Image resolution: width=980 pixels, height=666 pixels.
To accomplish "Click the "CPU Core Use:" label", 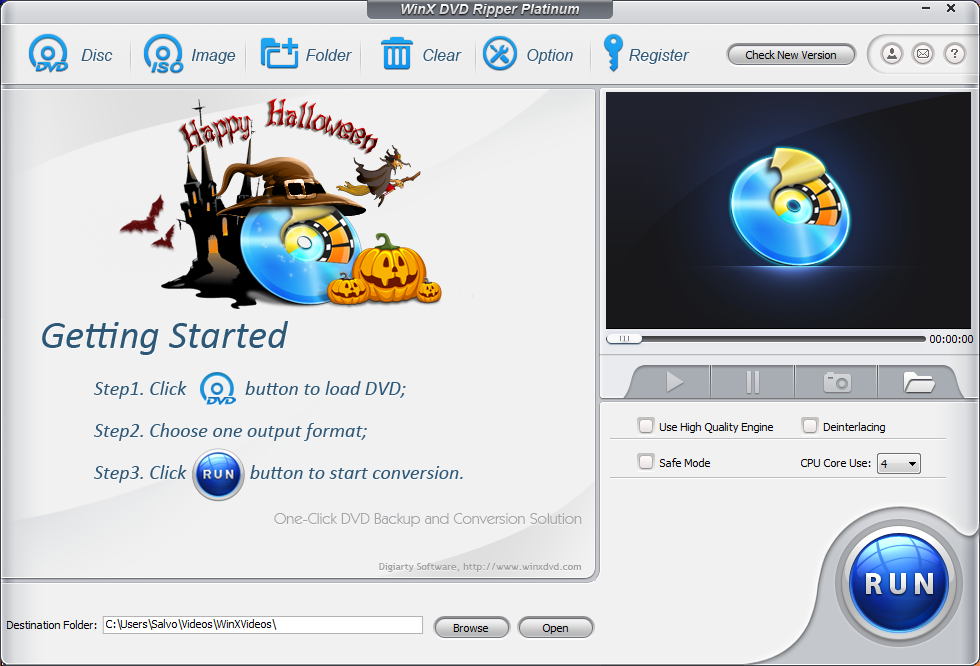I will point(835,463).
